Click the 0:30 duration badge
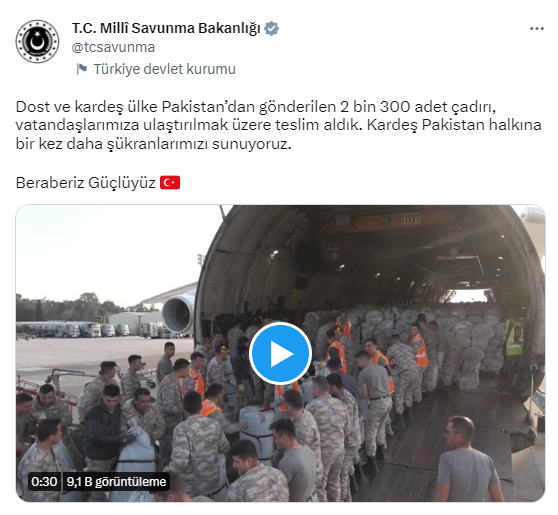Viewport: 558px width, 515px height. click(44, 482)
